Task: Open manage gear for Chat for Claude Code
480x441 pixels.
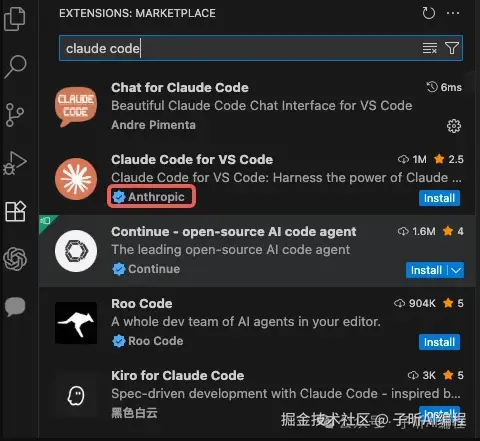Action: click(x=454, y=126)
